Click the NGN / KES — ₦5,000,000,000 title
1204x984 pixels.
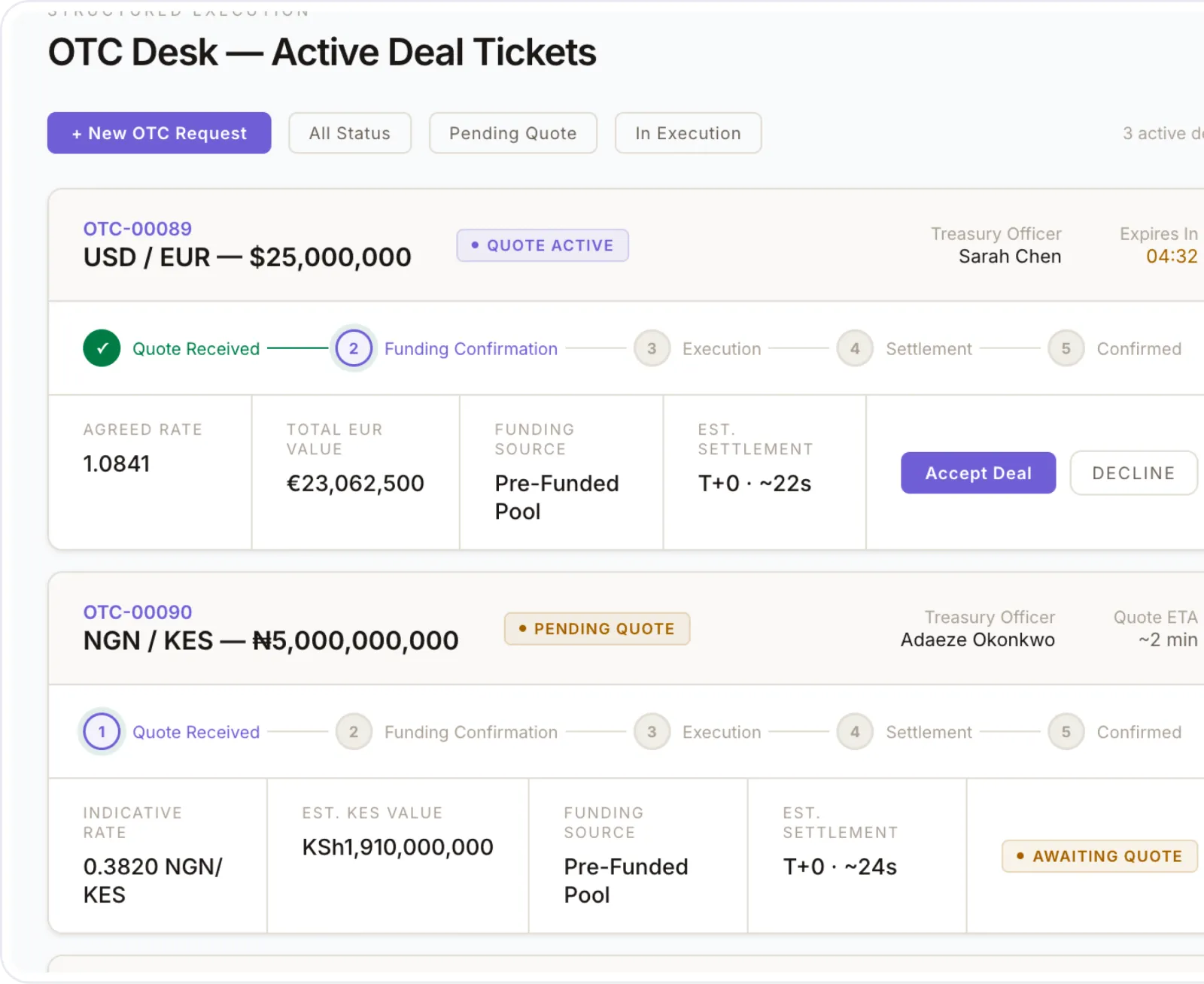coord(271,641)
